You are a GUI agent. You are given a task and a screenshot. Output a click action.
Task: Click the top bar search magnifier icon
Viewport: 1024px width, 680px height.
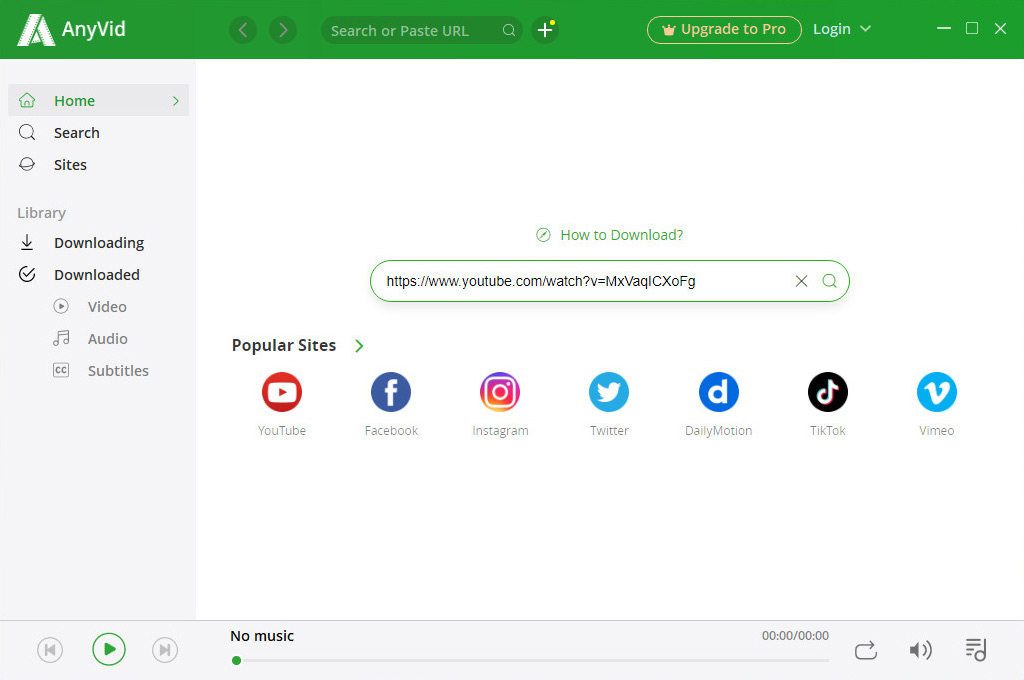tap(509, 30)
